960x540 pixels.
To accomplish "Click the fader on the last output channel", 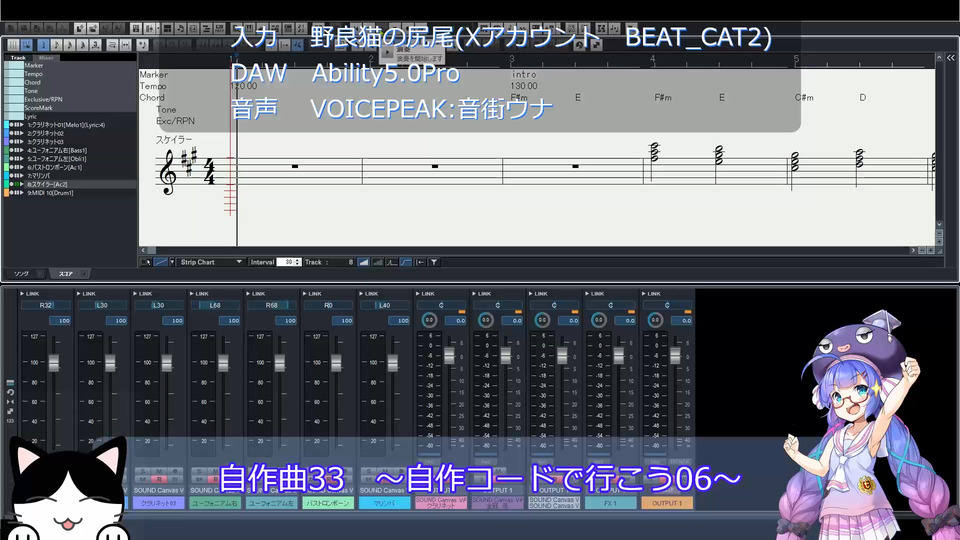I will 675,355.
